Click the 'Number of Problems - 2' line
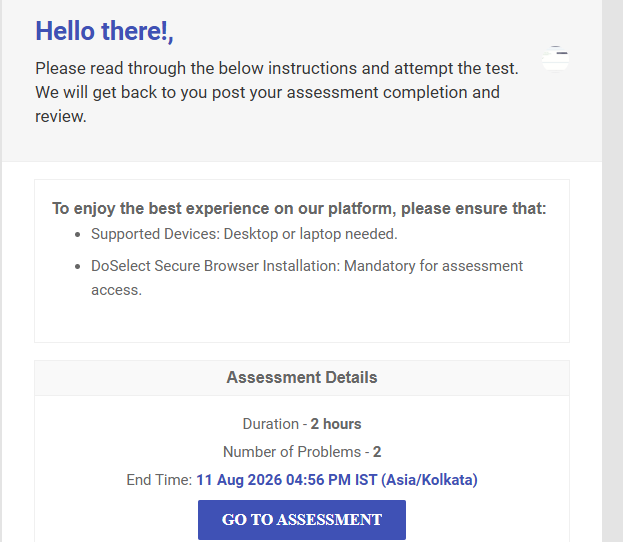Image resolution: width=623 pixels, height=542 pixels. click(302, 452)
